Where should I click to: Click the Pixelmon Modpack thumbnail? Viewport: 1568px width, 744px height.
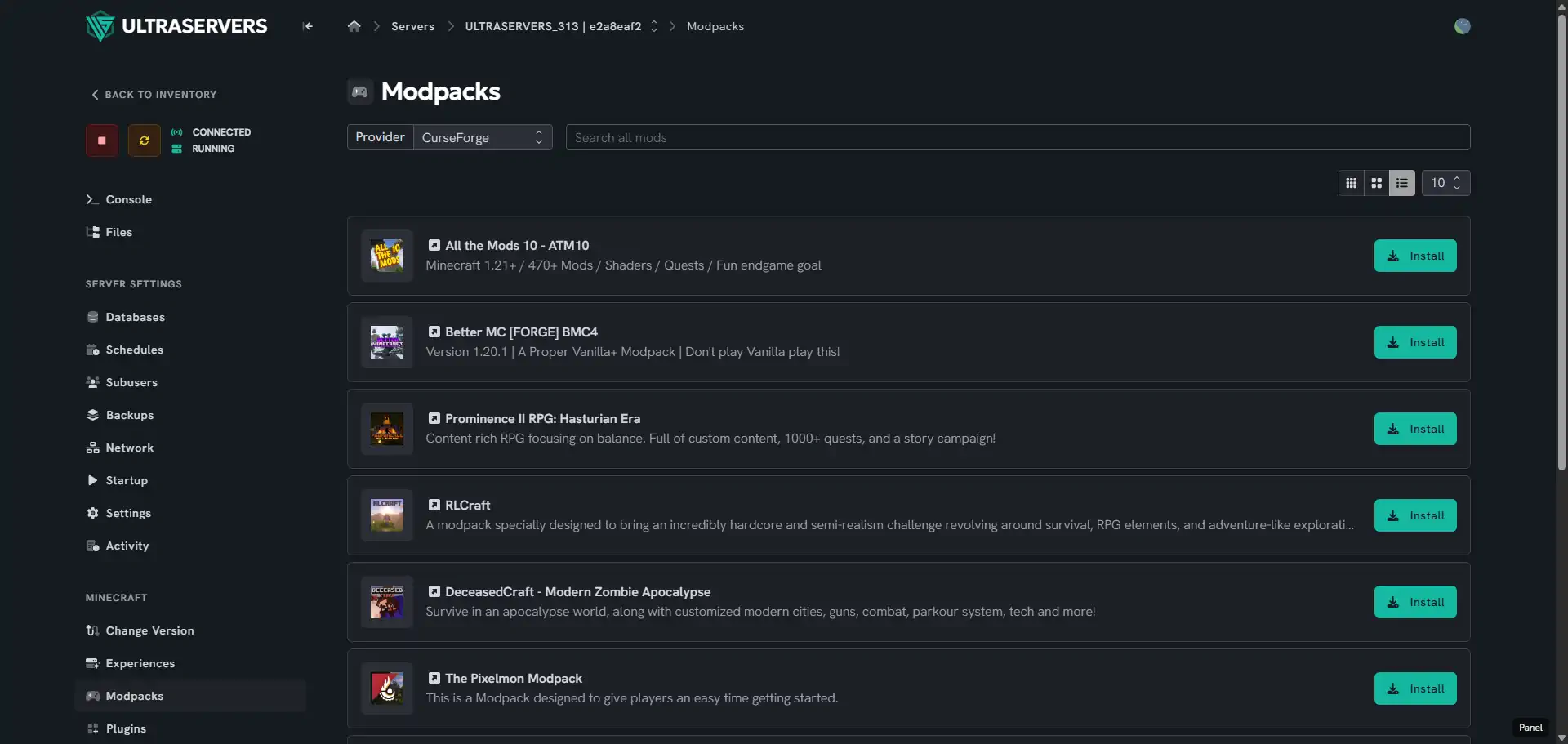(x=387, y=688)
